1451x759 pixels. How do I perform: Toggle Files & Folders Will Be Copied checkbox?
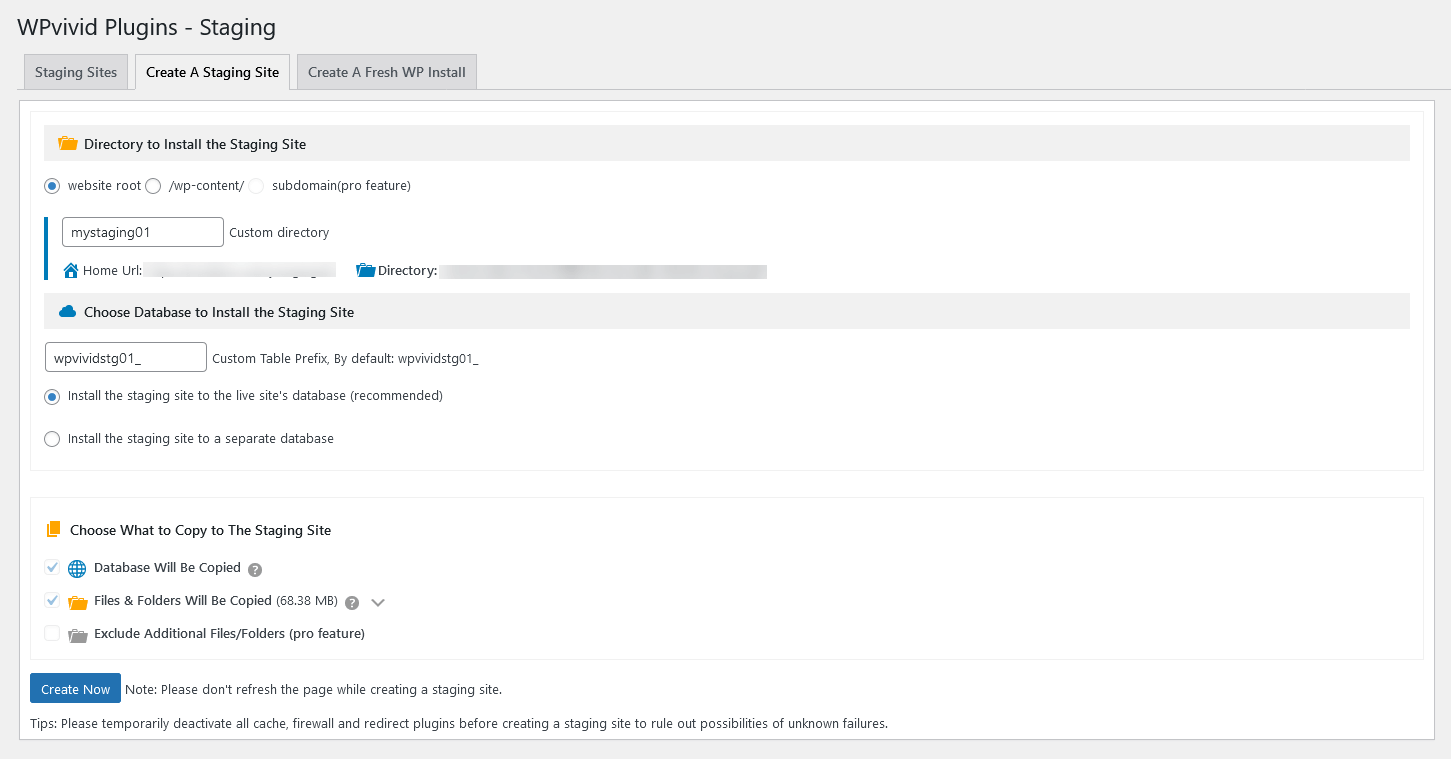52,601
